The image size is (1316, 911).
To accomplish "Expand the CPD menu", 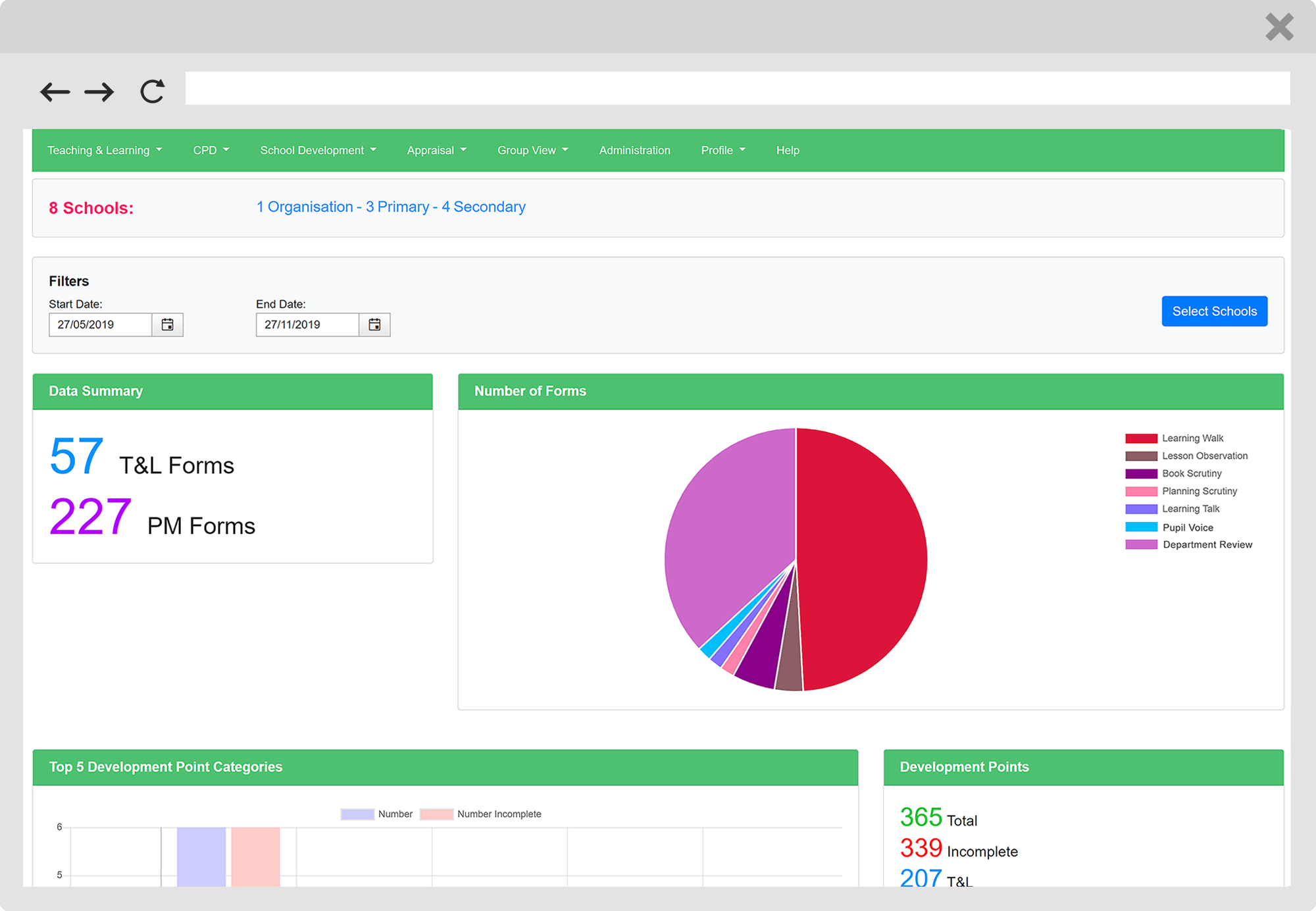I will (211, 150).
